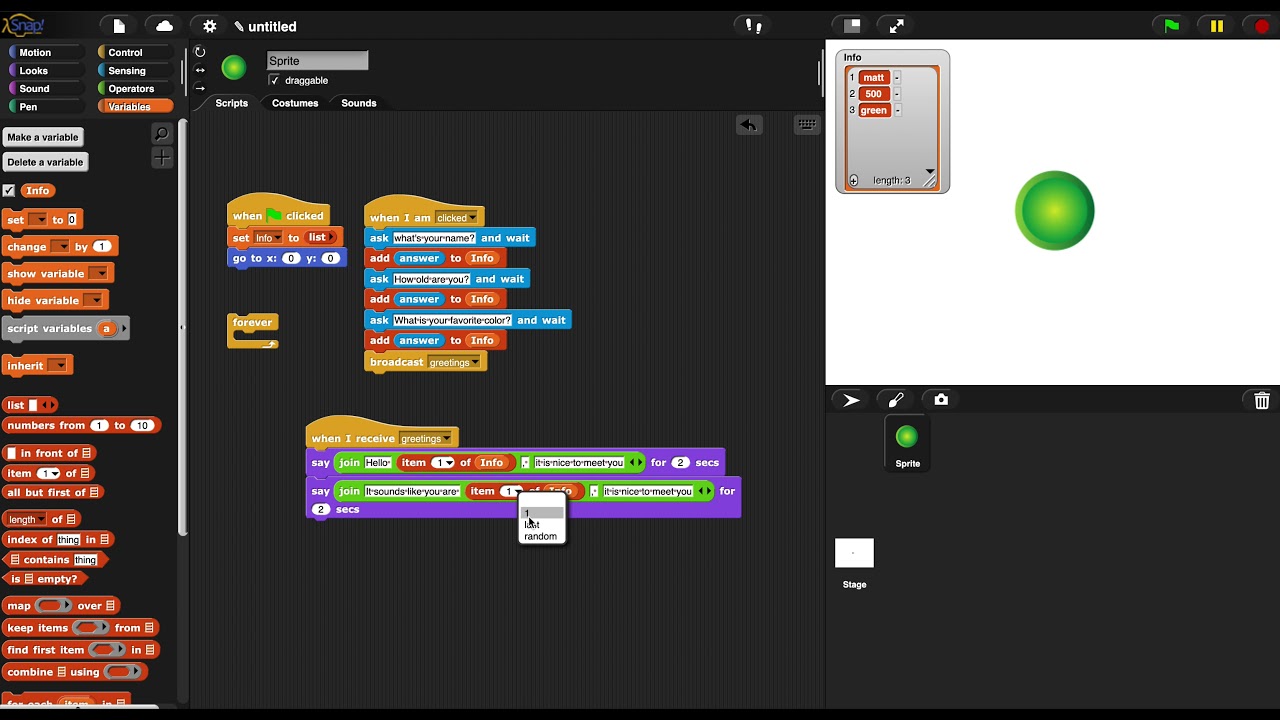The image size is (1280, 720).
Task: Open keyboard entry icon in script area
Action: [807, 125]
